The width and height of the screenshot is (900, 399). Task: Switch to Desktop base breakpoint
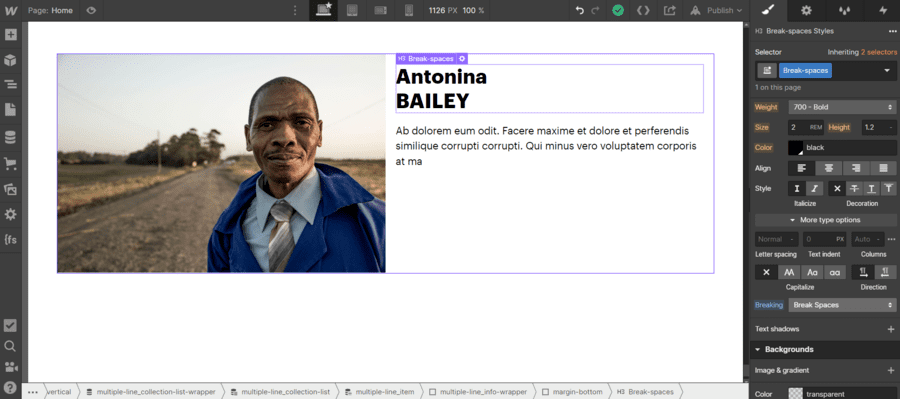coord(324,10)
